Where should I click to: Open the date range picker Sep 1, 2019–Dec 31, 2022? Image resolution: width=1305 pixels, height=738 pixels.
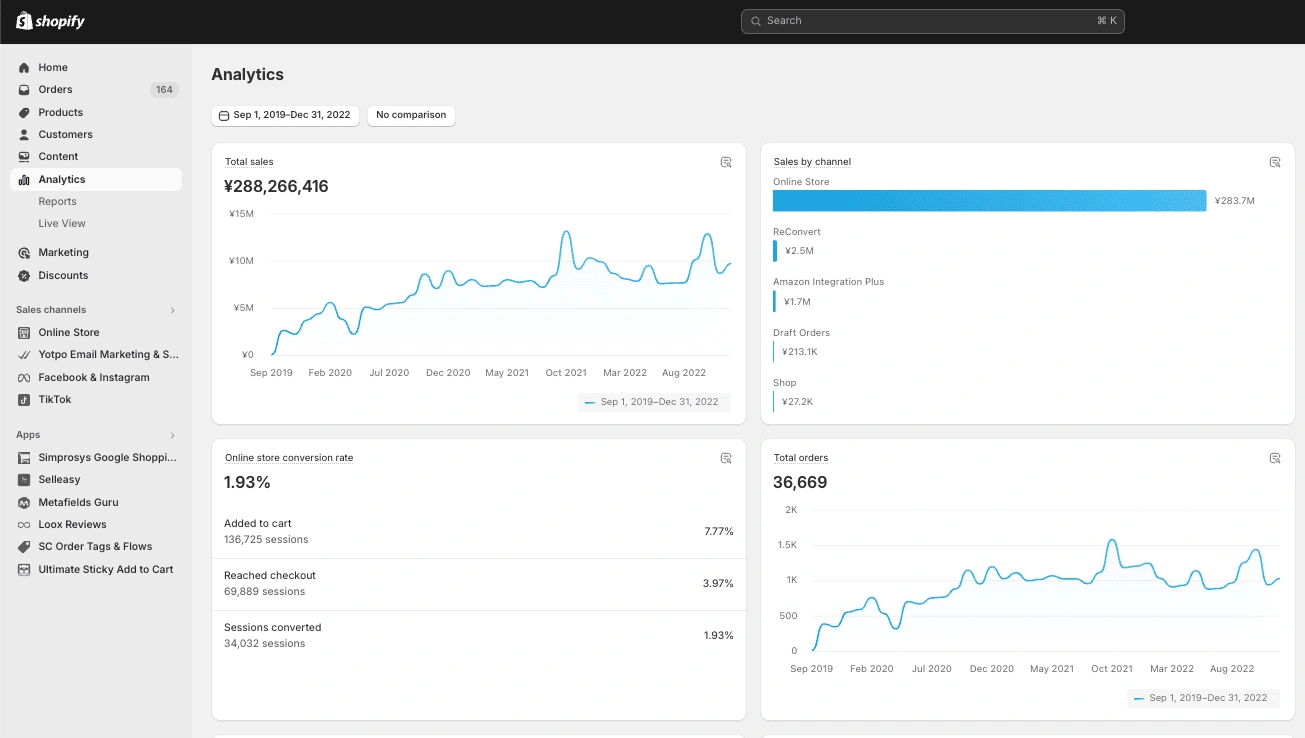point(285,115)
